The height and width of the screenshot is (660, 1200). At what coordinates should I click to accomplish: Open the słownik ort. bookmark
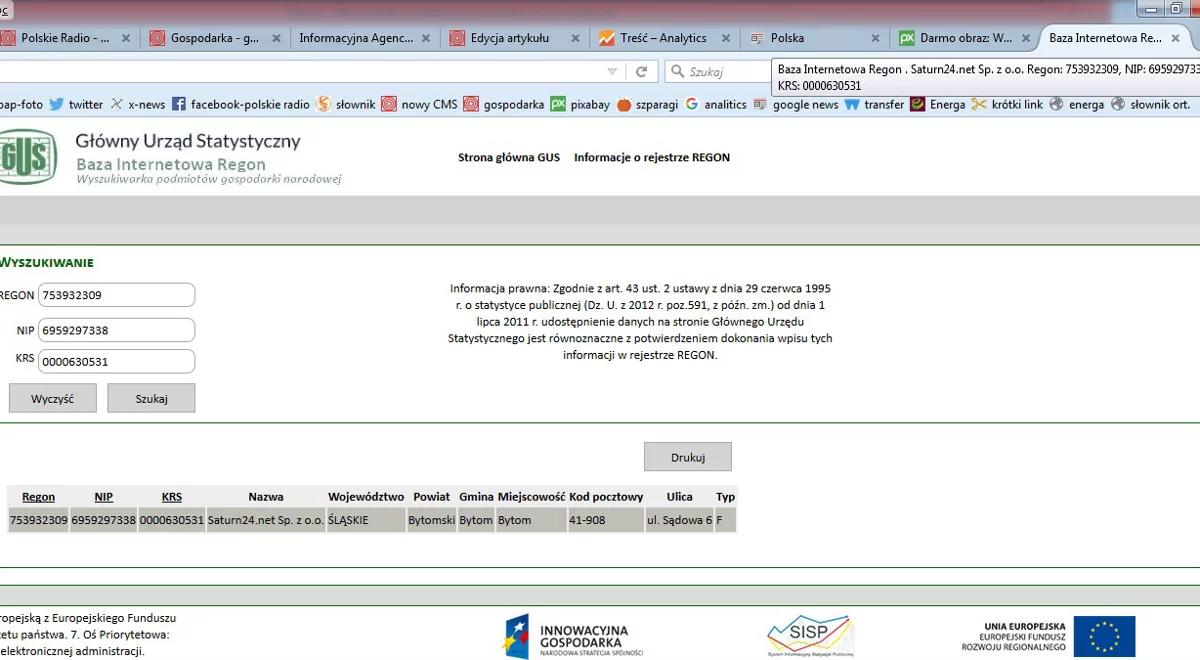pos(1151,104)
